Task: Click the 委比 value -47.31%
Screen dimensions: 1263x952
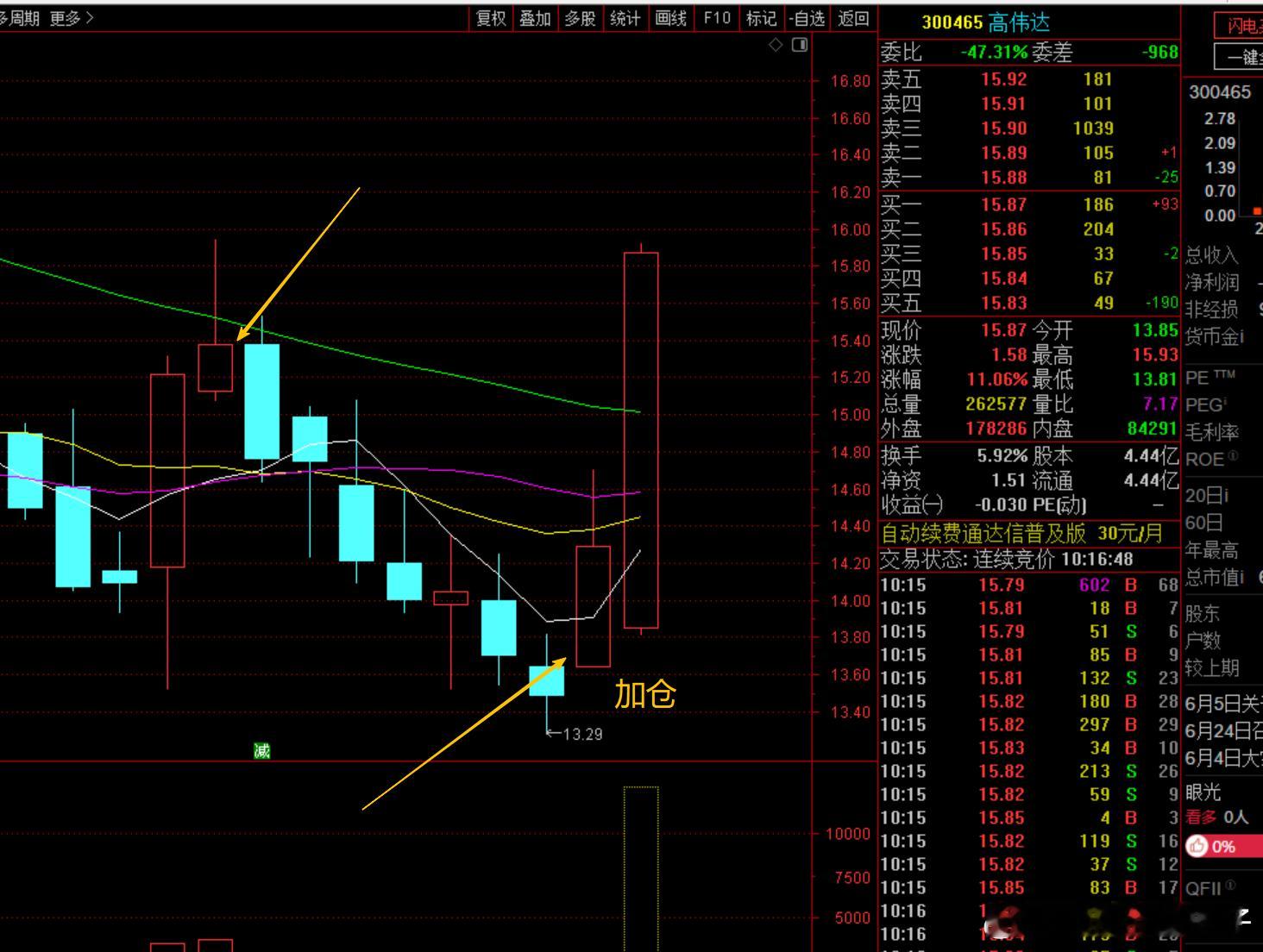Action: pyautogui.click(x=994, y=52)
